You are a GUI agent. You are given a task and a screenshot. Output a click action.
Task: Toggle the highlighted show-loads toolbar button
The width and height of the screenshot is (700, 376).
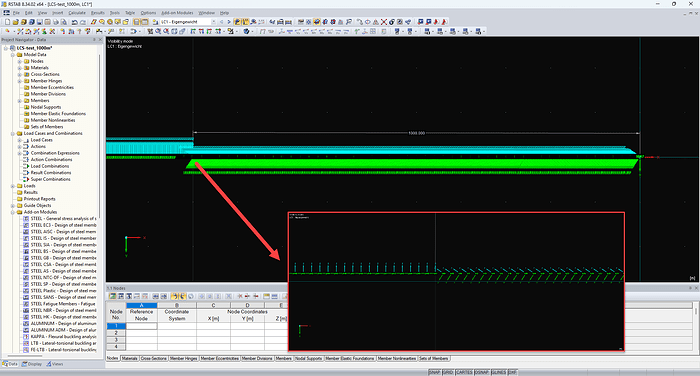tap(237, 22)
